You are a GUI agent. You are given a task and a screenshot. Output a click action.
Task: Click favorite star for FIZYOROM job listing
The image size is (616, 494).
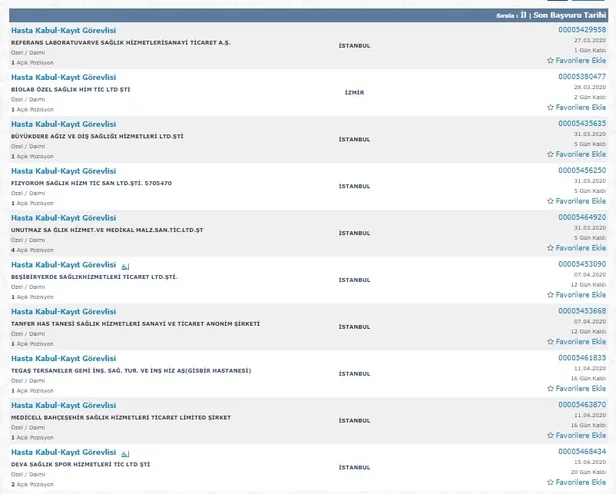coord(550,202)
